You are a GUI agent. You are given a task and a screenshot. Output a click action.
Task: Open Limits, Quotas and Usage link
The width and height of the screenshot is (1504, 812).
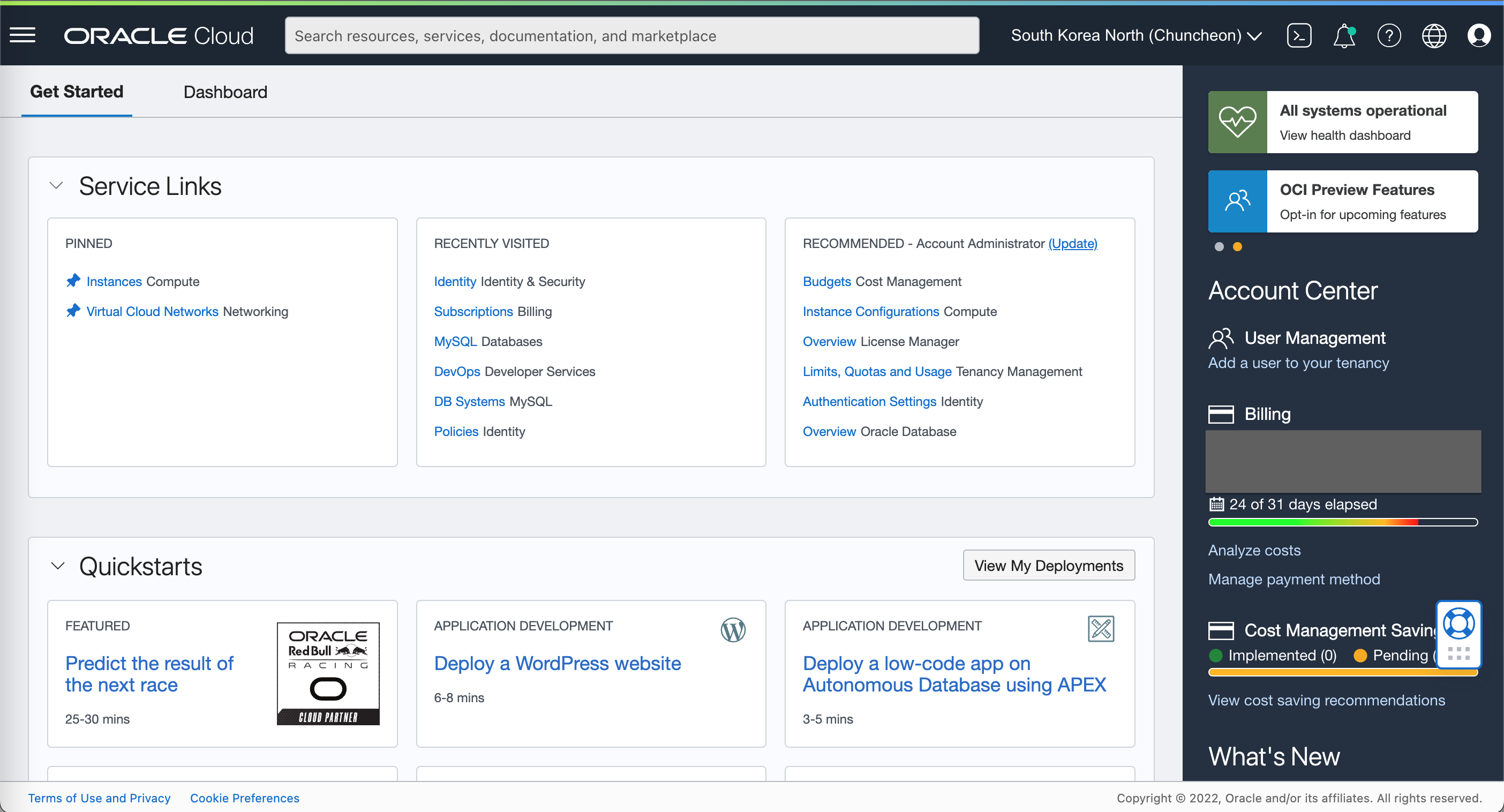pyautogui.click(x=877, y=371)
